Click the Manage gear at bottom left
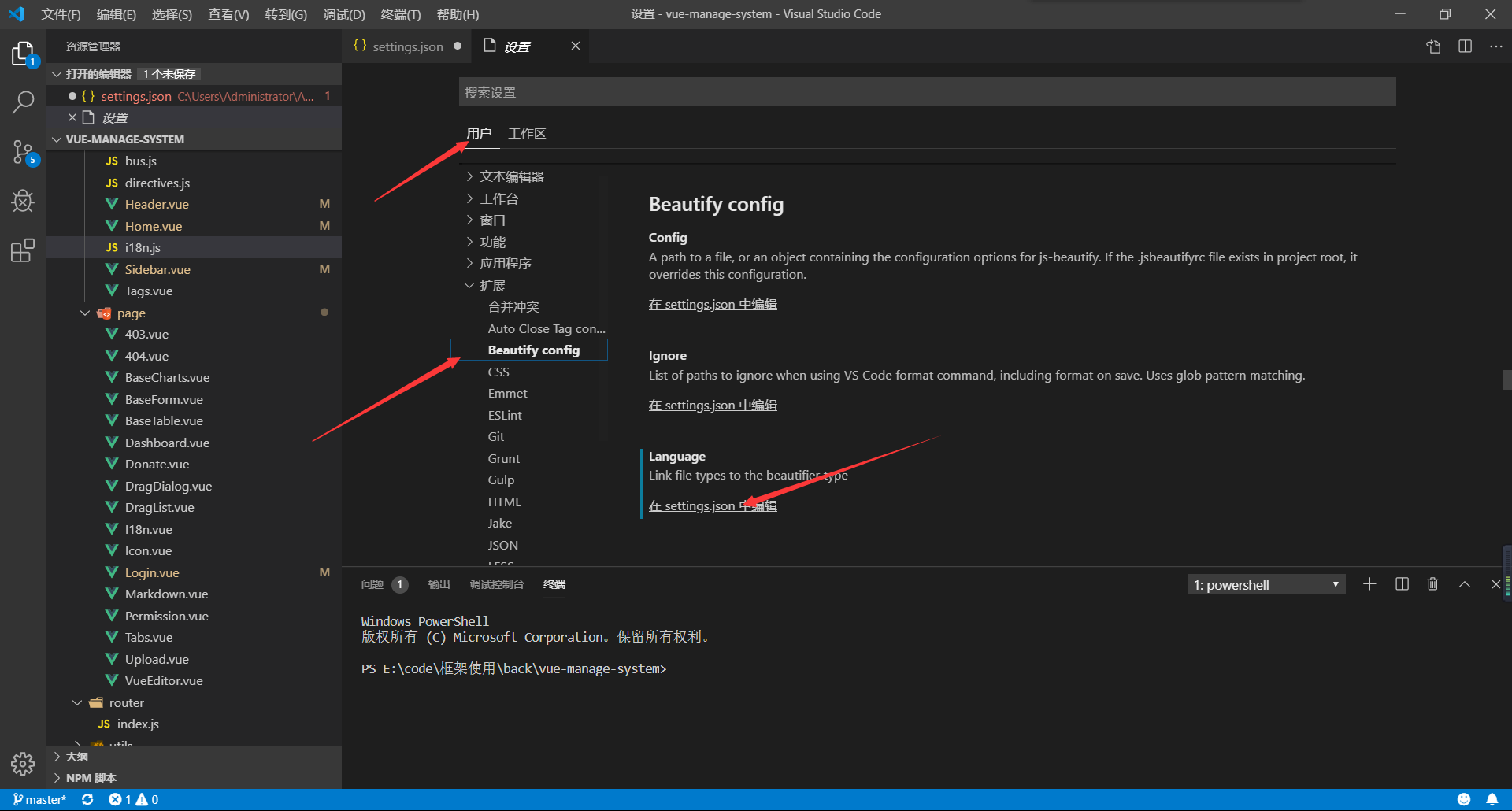 (x=23, y=764)
